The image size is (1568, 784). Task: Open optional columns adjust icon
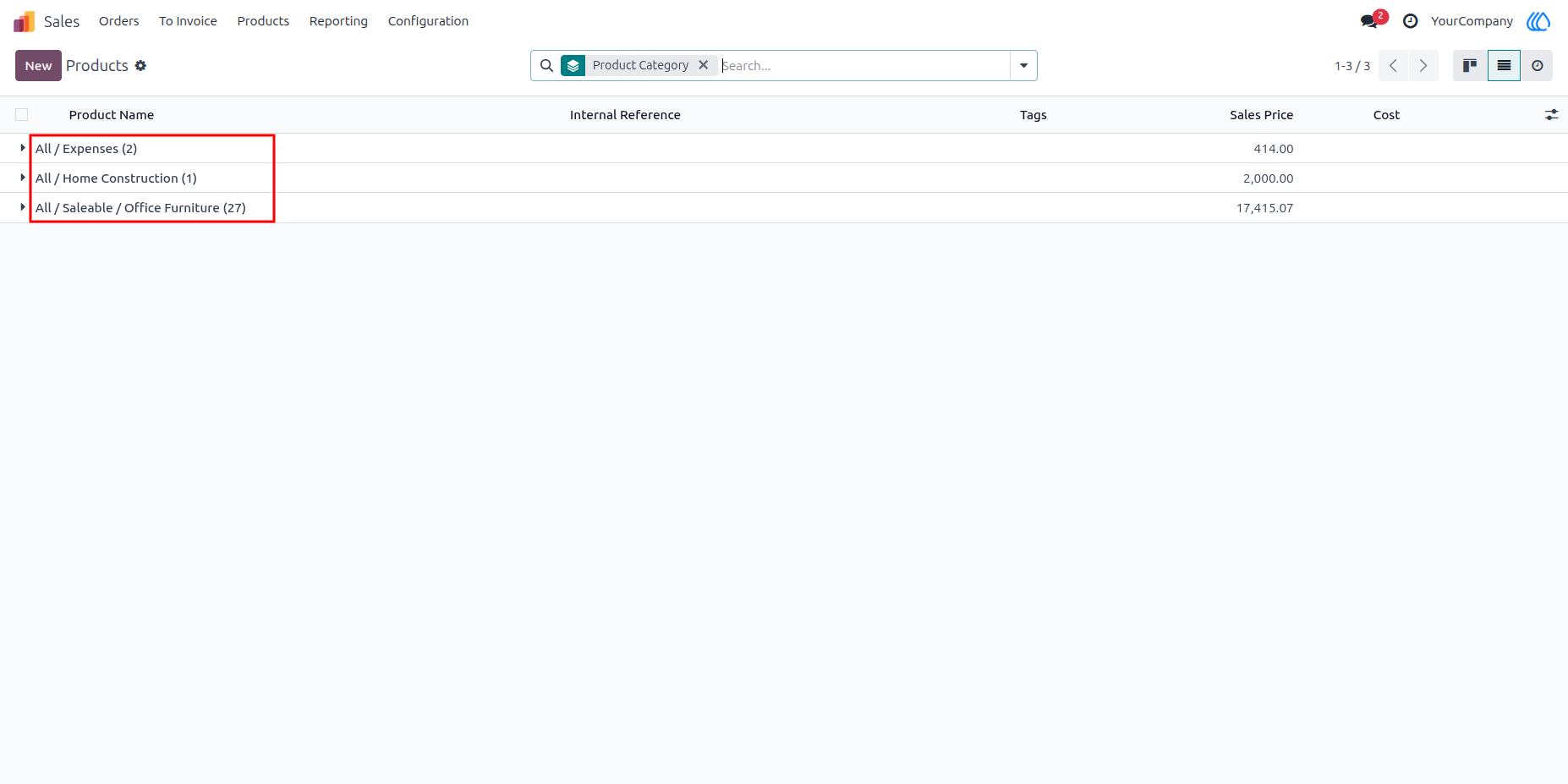(x=1551, y=114)
